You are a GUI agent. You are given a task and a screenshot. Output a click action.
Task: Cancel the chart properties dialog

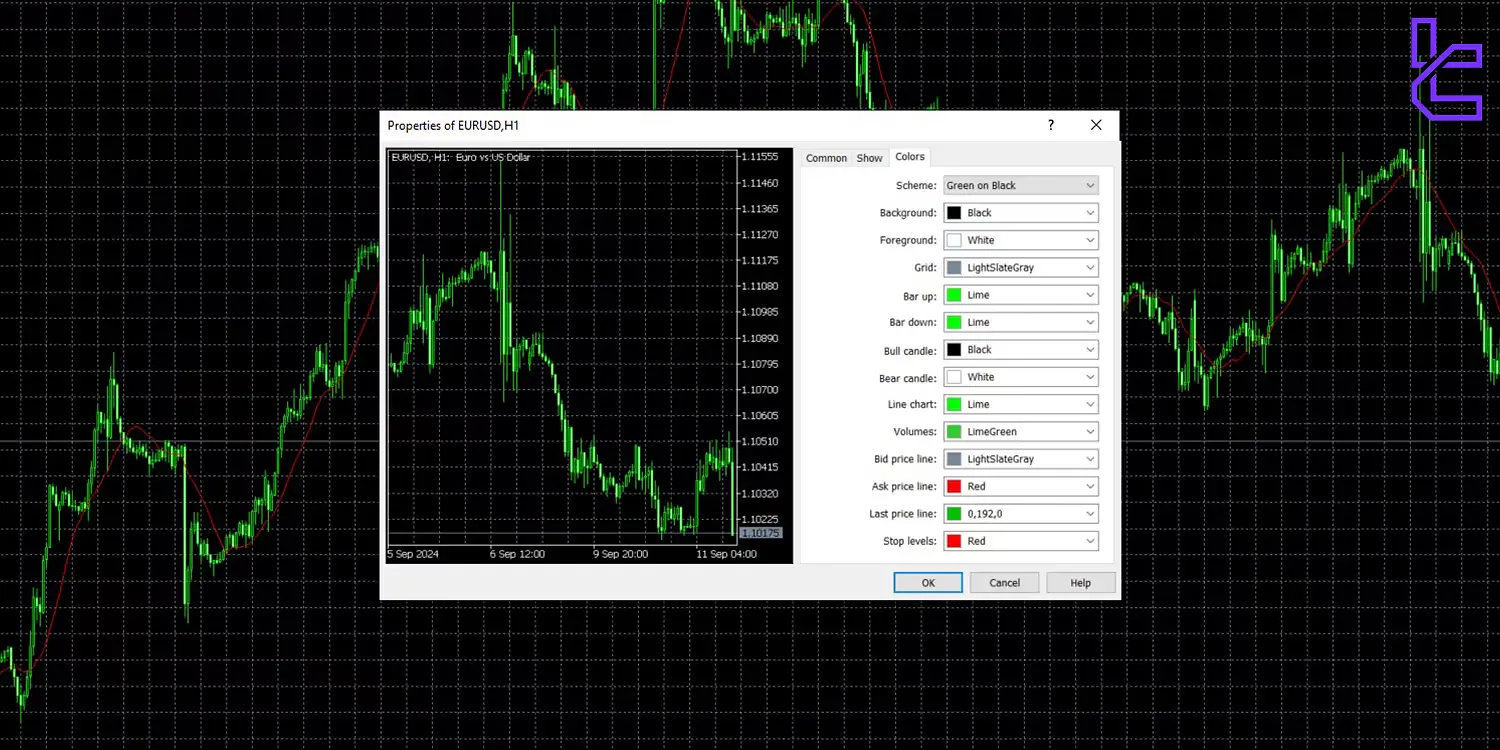(x=1003, y=582)
